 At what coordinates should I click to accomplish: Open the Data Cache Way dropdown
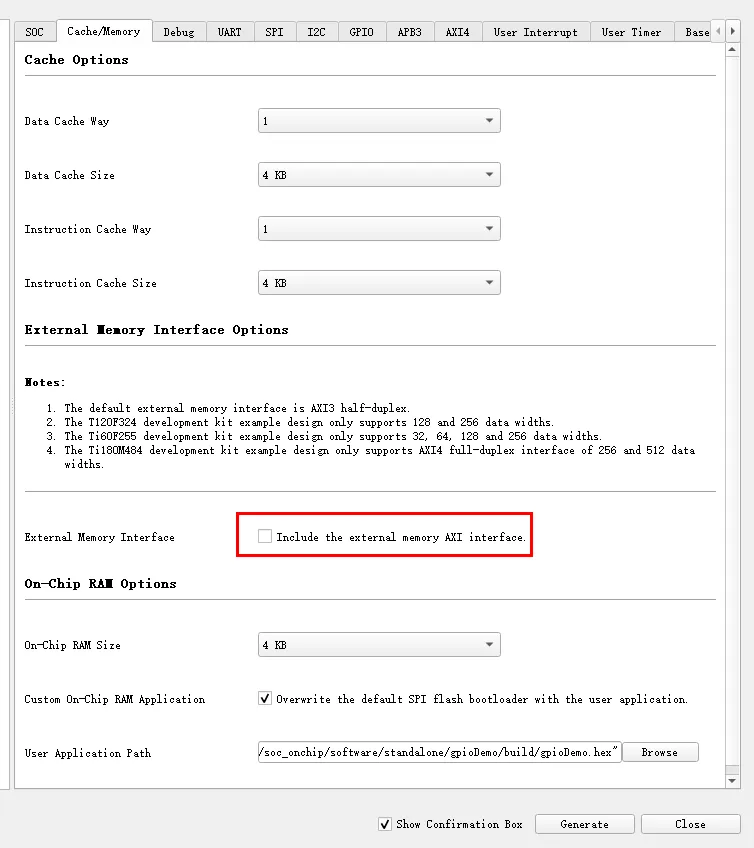[379, 121]
